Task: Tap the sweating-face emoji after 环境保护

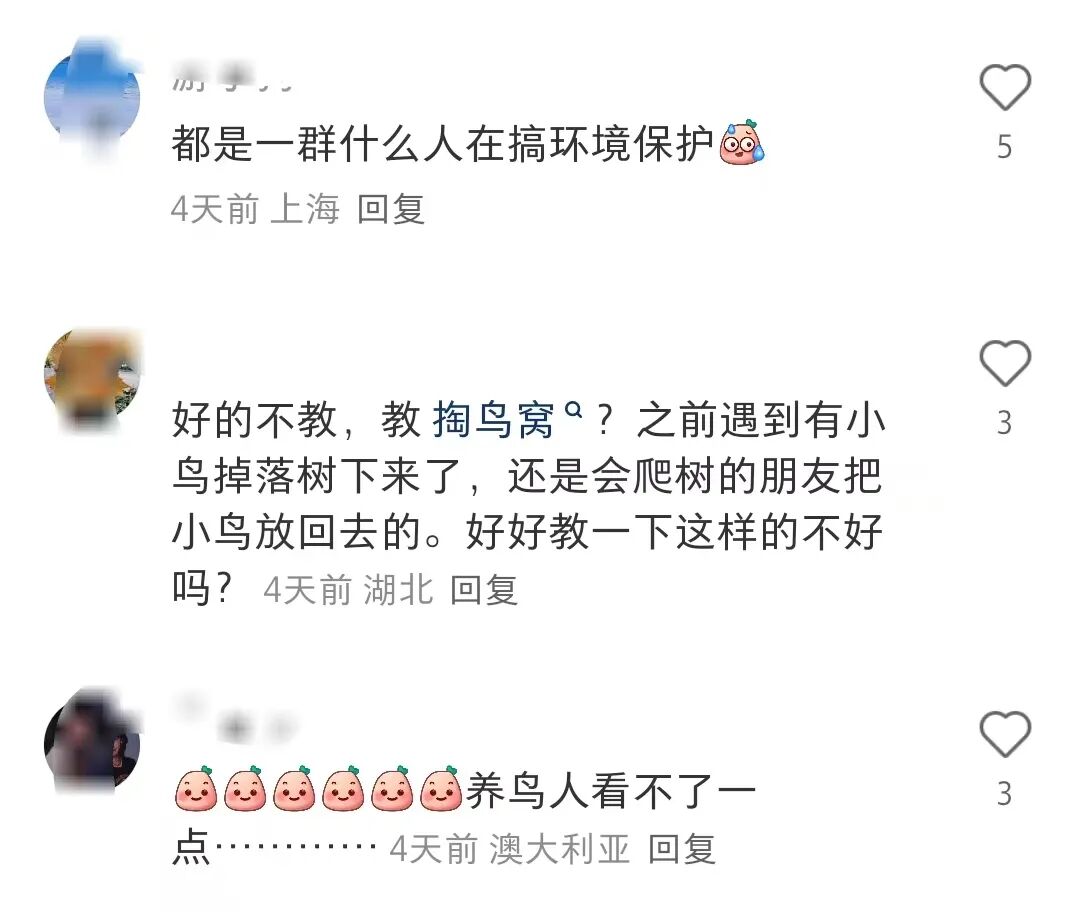Action: 742,143
